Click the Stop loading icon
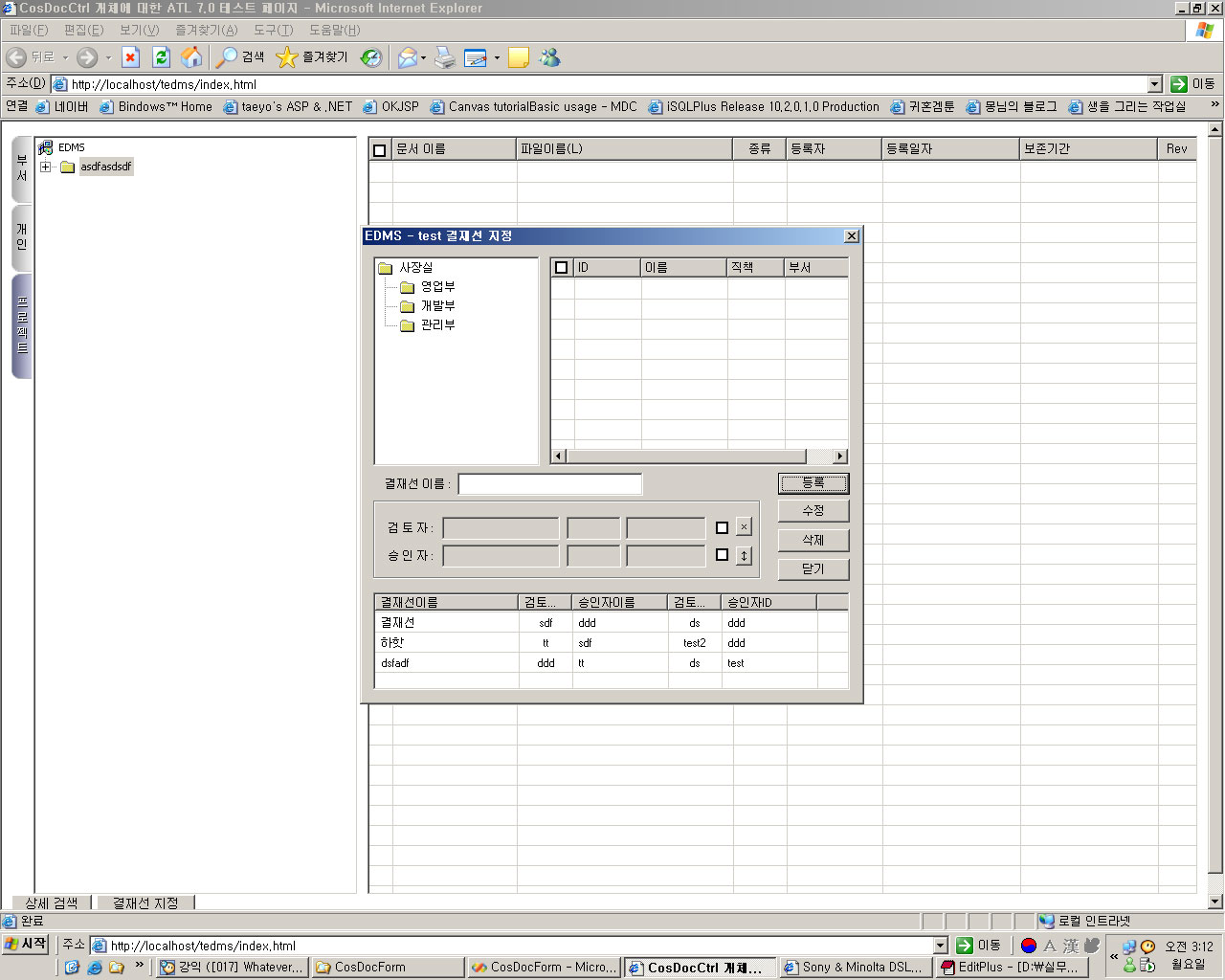The width and height of the screenshot is (1225, 980). coord(131,57)
